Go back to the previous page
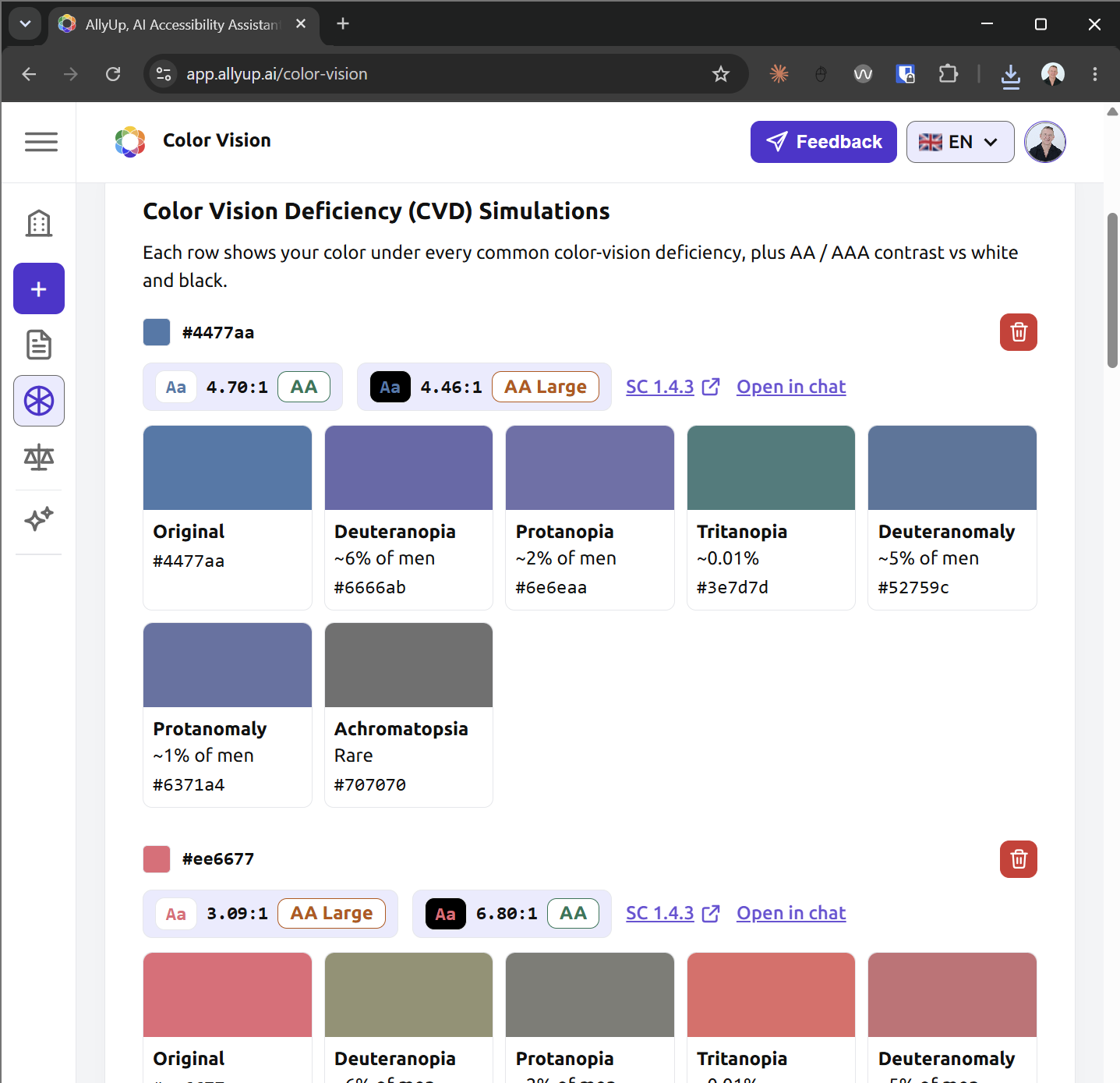1120x1083 pixels. 29,74
